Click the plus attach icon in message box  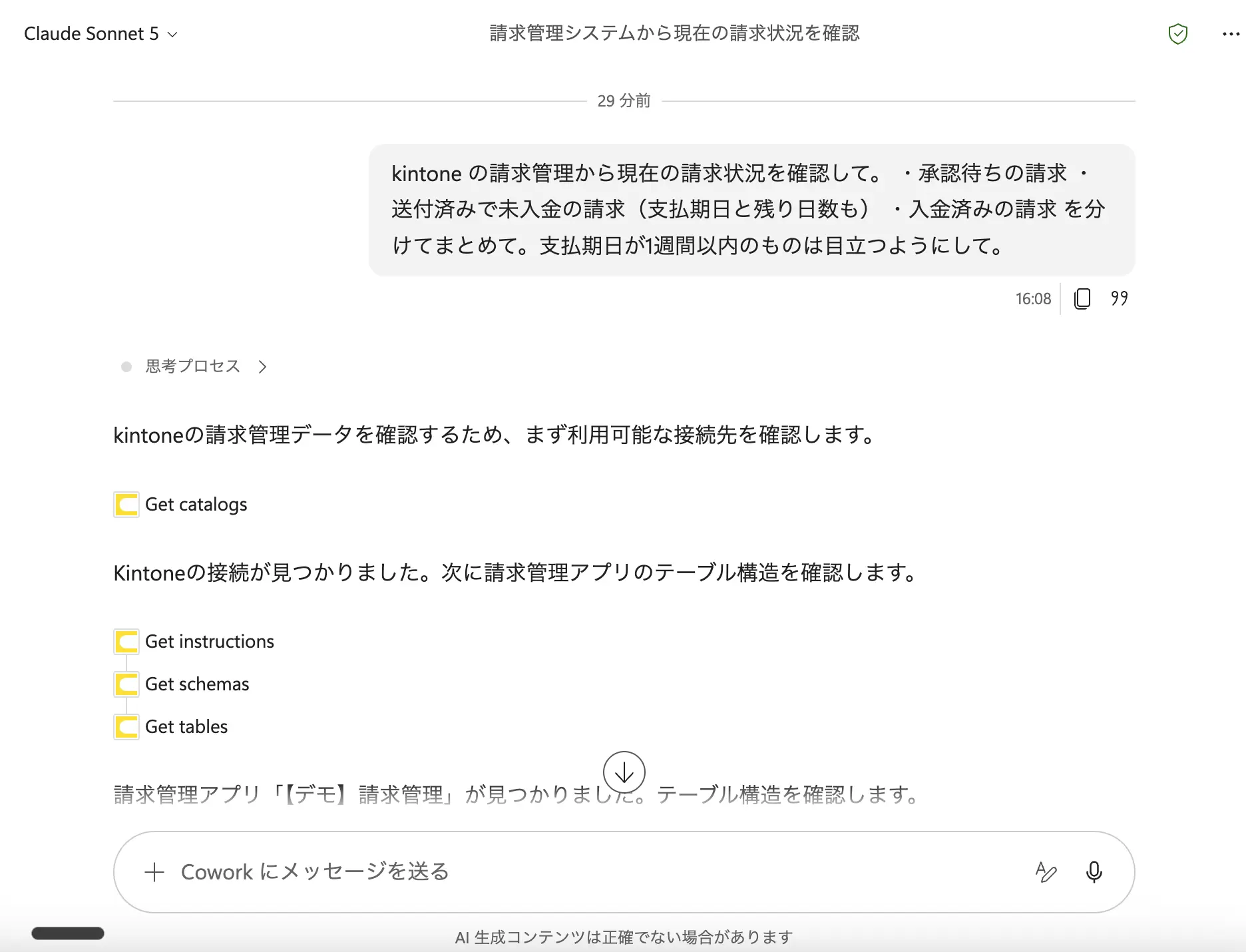click(x=154, y=872)
